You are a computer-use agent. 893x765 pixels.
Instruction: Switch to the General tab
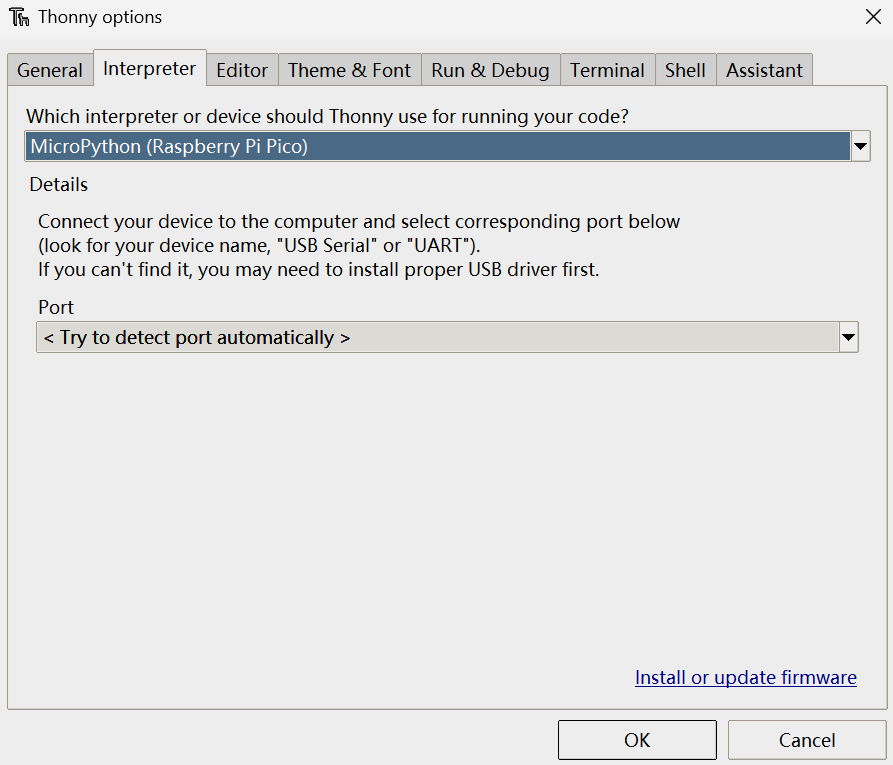50,70
